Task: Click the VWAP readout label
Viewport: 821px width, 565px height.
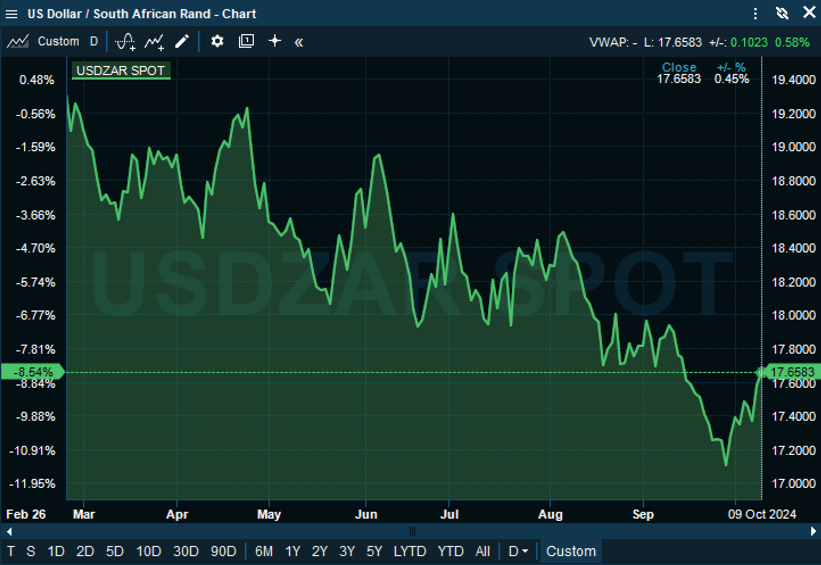Action: [613, 42]
